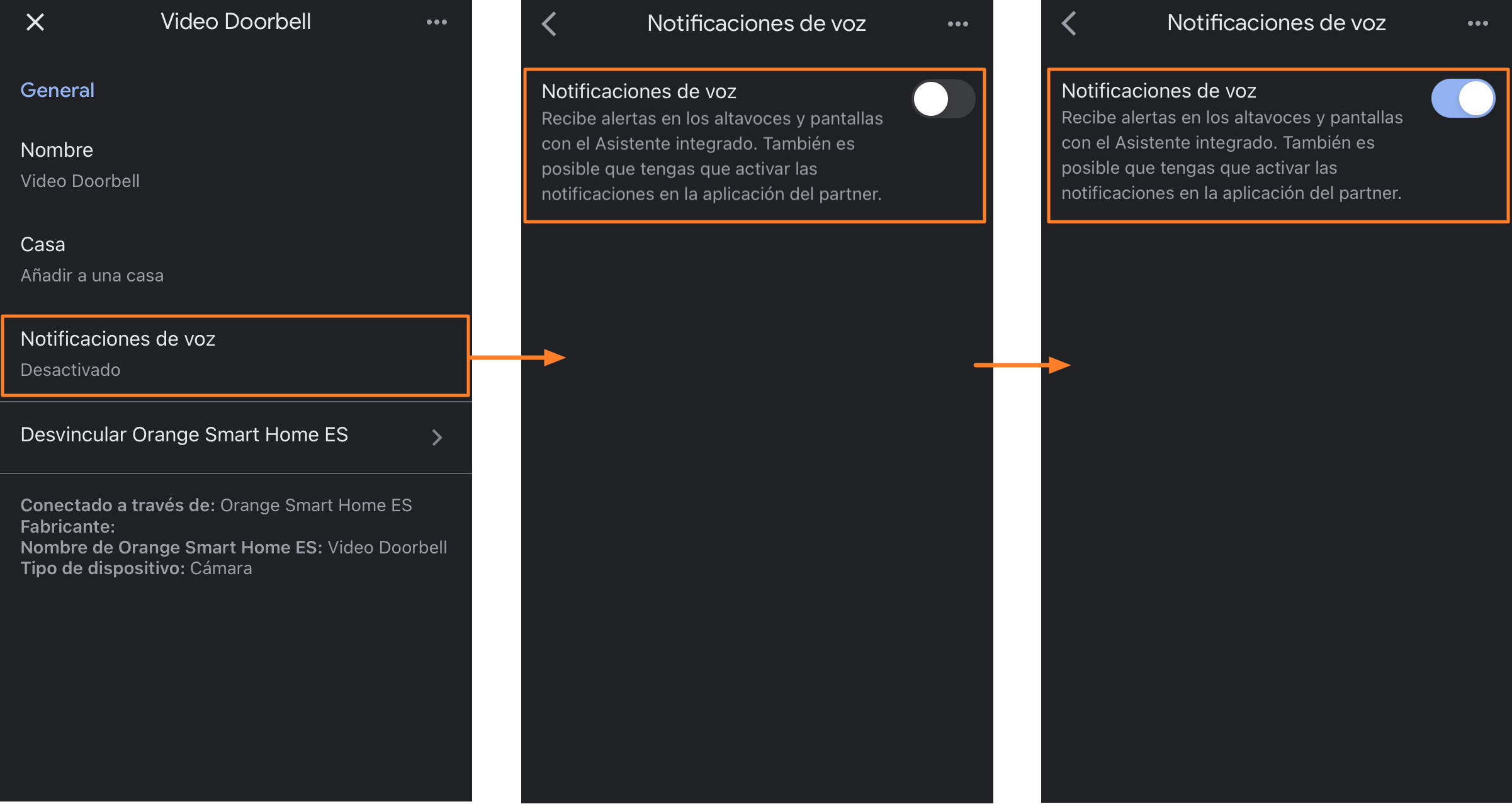This screenshot has height=804, width=1512.
Task: Tap Añadir a una casa under Casa
Action: (92, 276)
